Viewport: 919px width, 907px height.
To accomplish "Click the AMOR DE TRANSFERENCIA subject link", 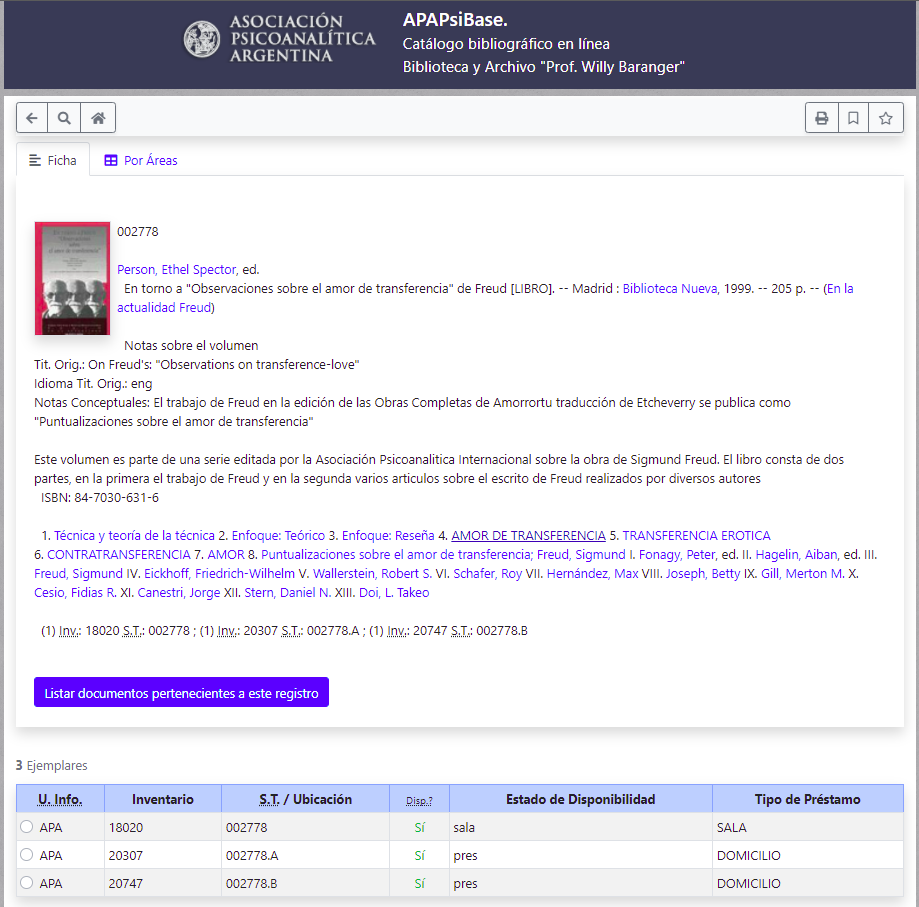I will coord(528,536).
